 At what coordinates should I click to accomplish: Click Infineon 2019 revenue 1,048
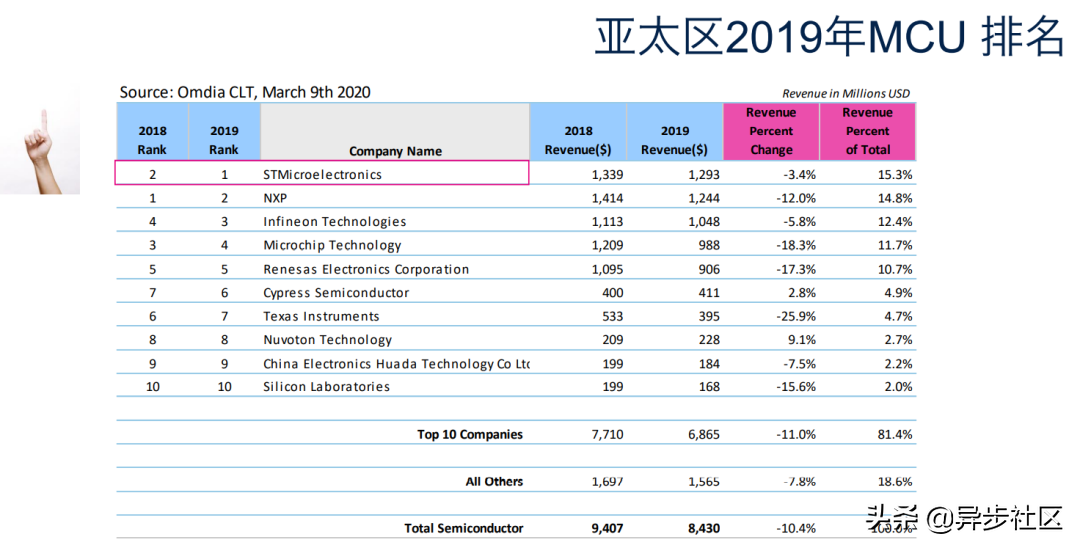pyautogui.click(x=703, y=222)
